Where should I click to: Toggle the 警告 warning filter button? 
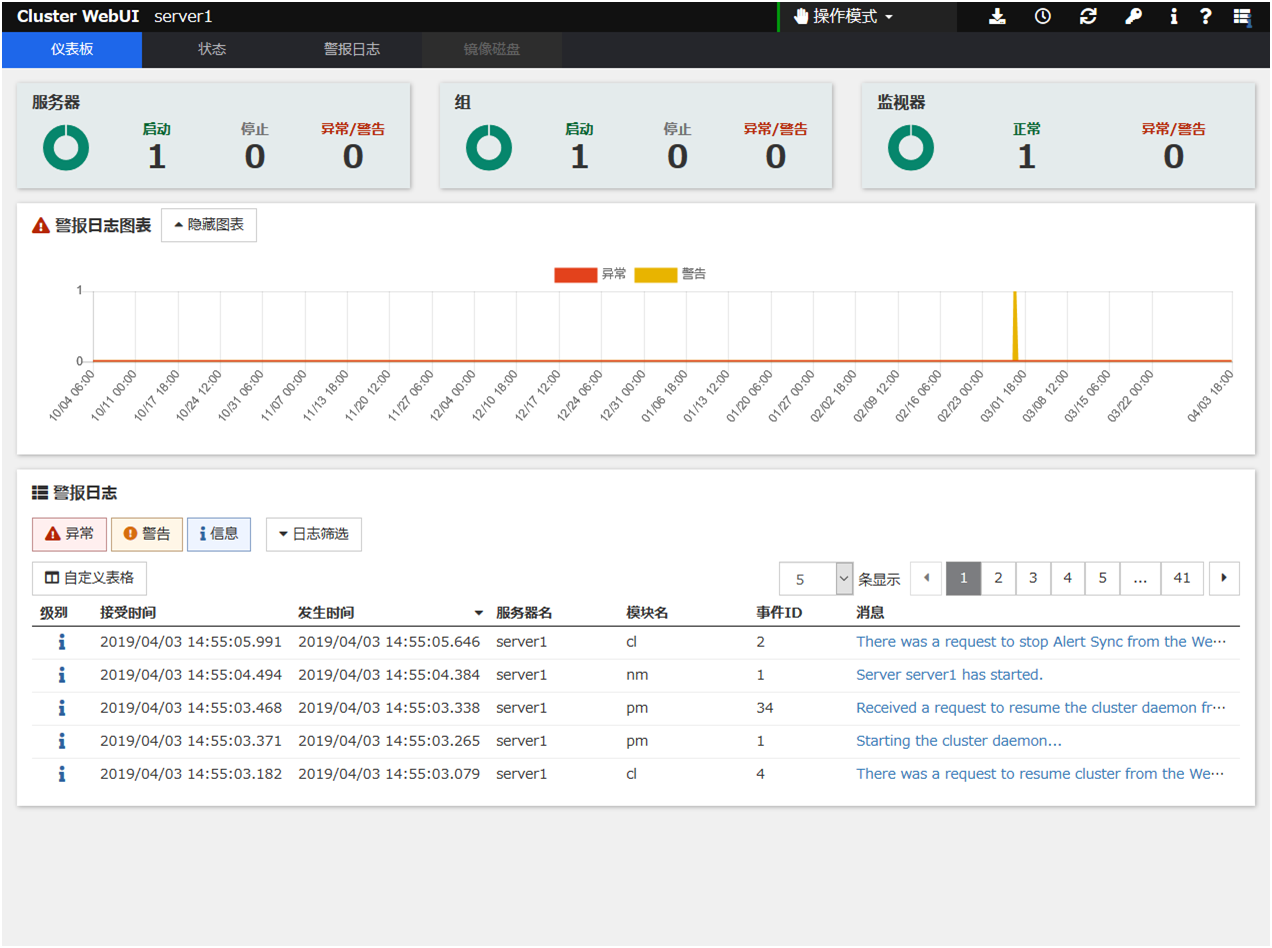point(147,534)
